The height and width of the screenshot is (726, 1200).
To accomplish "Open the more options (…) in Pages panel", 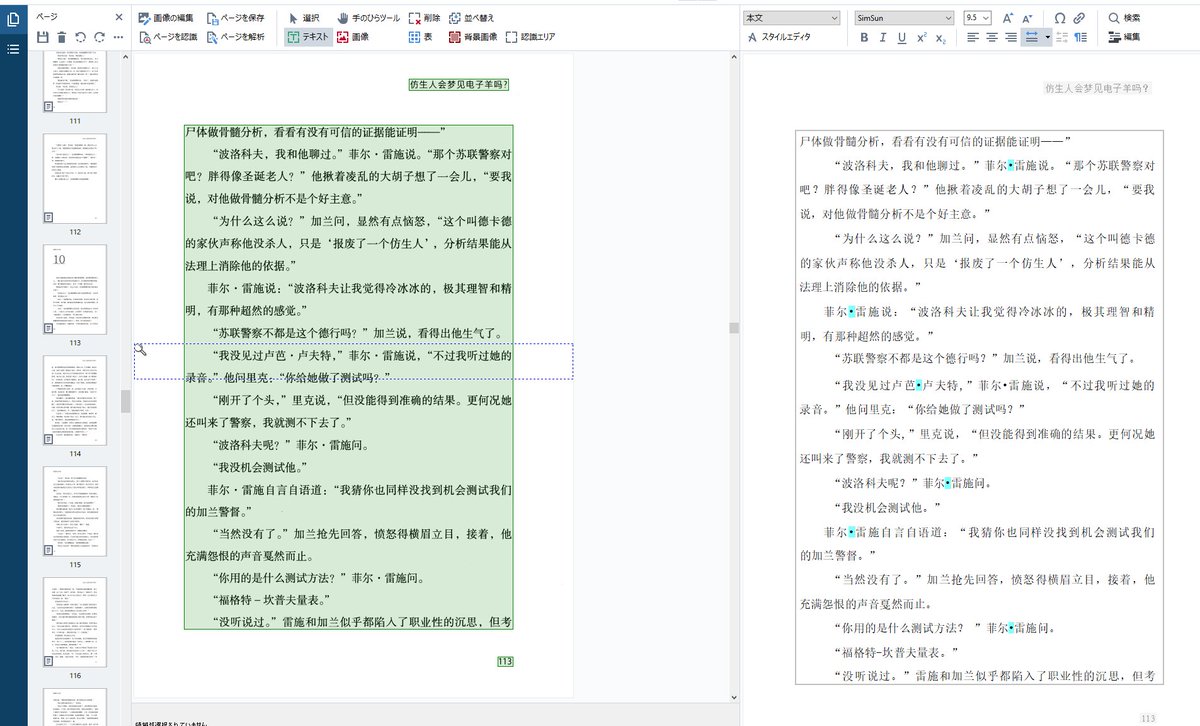I will 117,37.
